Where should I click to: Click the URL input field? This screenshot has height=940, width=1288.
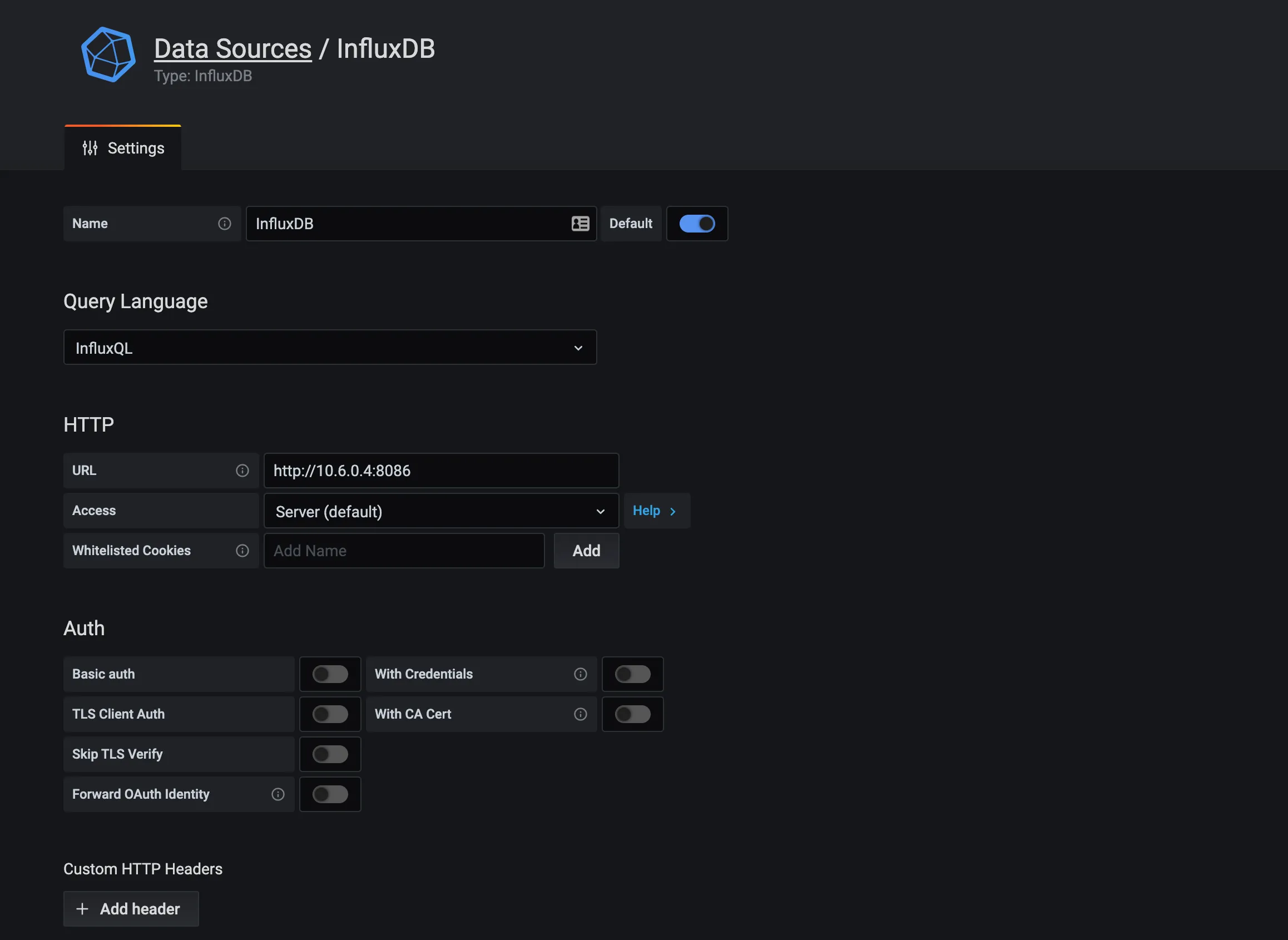click(x=441, y=470)
